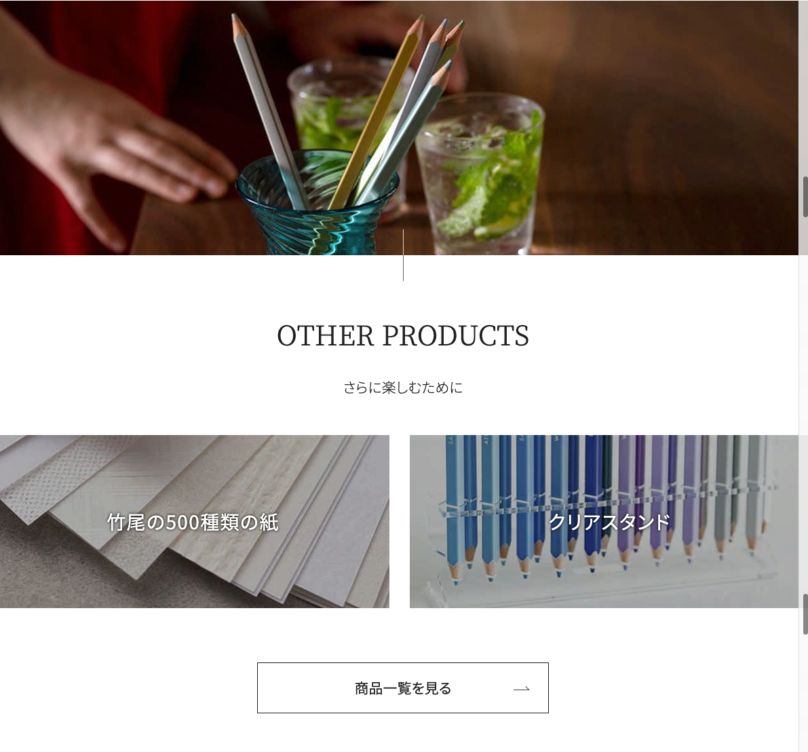
Task: Open the クリアスタンド pencil stand thumbnail
Action: coord(604,521)
